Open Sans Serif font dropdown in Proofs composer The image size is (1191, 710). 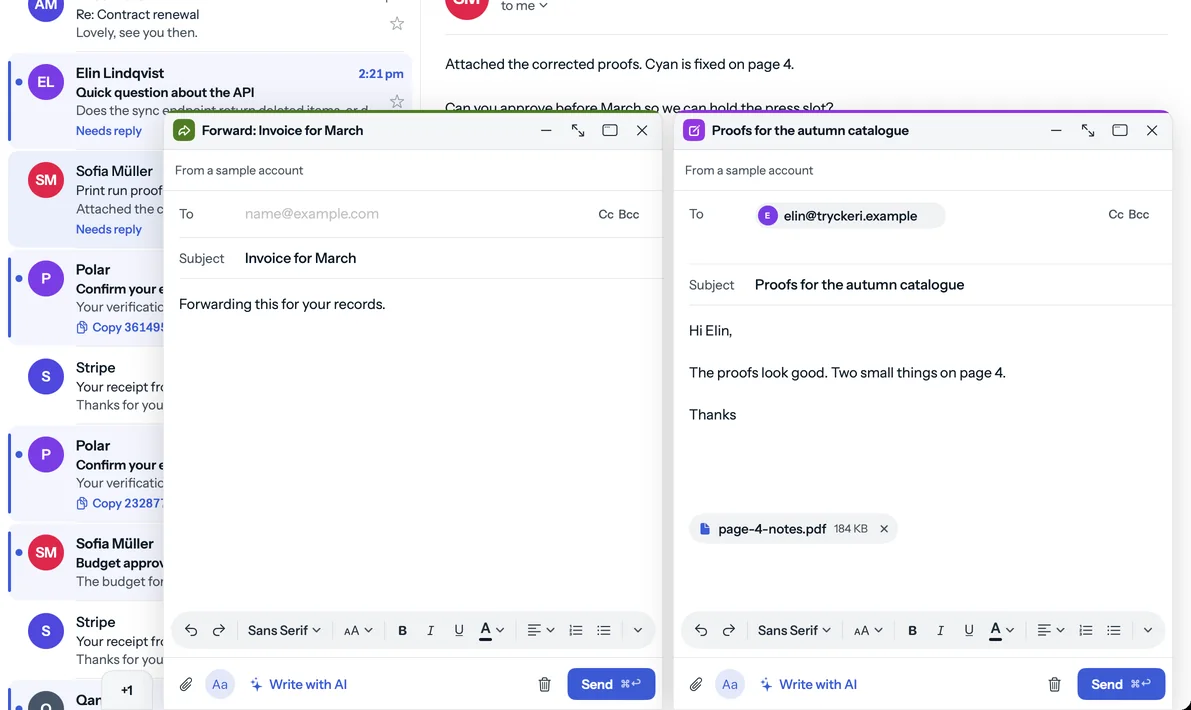pos(795,630)
